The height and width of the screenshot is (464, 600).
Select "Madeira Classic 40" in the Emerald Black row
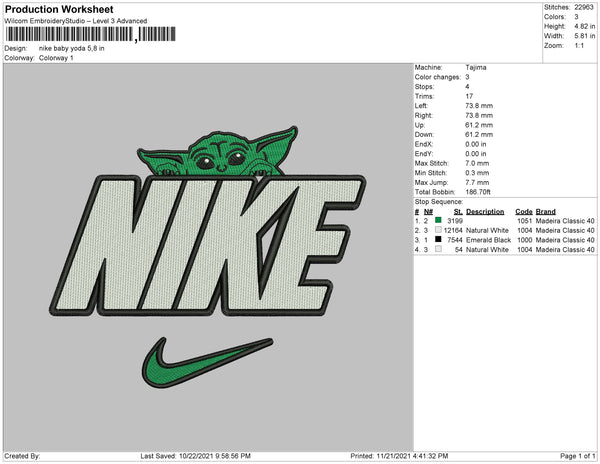[565, 240]
